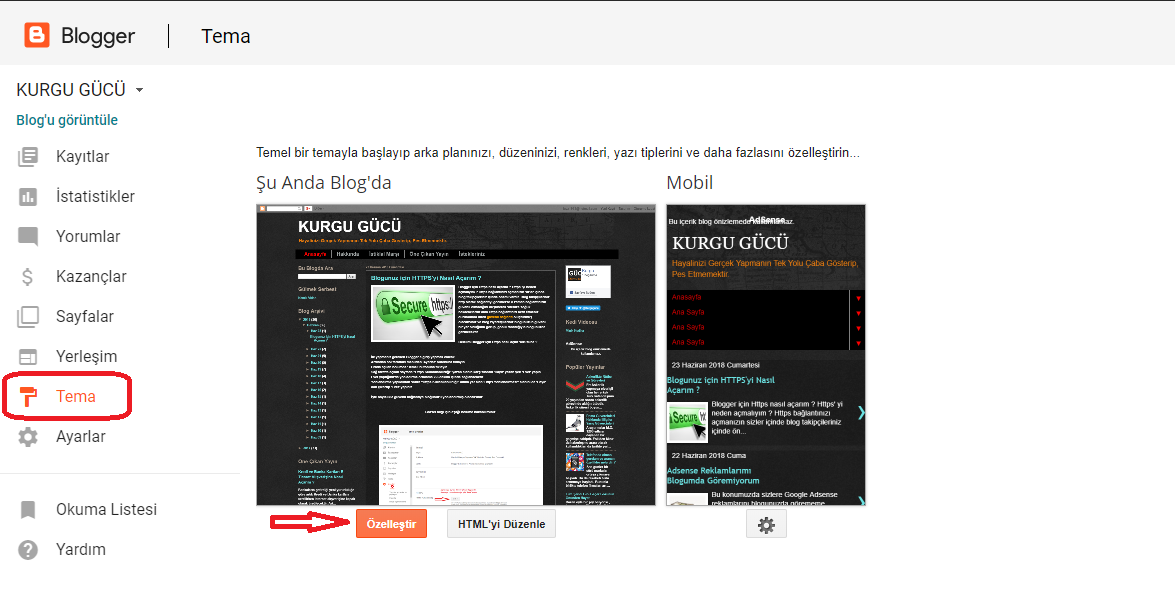Viewport: 1175px width, 590px height.
Task: Click the Şu Anda Blog'da heading
Action: pyautogui.click(x=324, y=182)
